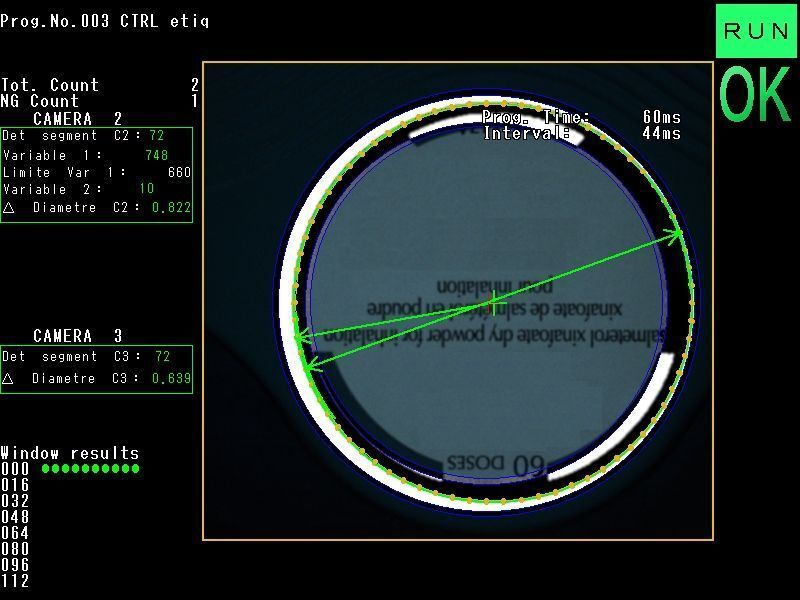The width and height of the screenshot is (800, 600).
Task: Click the Window results row 112
Action: 15,581
